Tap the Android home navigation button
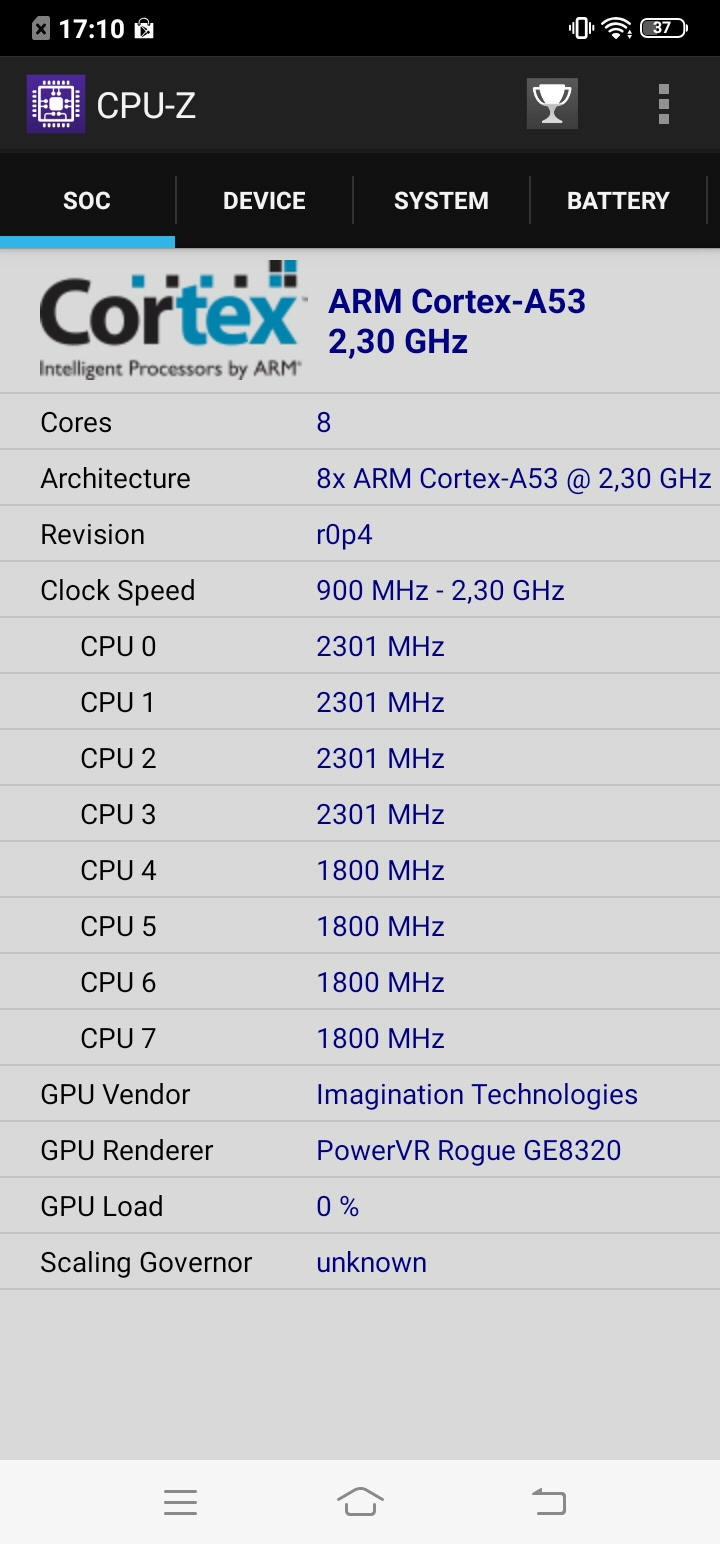The width and height of the screenshot is (720, 1544). pyautogui.click(x=360, y=1501)
